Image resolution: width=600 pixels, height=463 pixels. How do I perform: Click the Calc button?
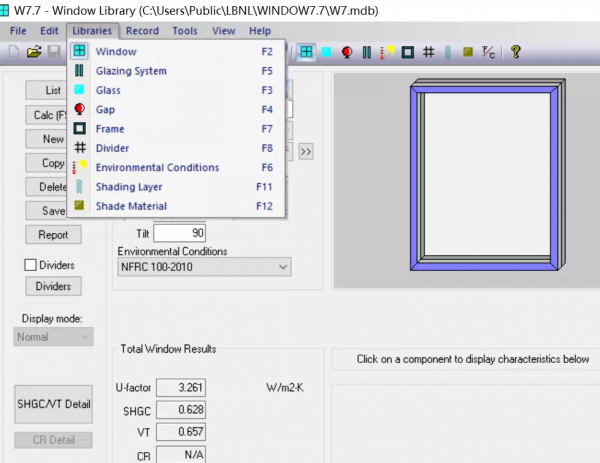point(46,115)
